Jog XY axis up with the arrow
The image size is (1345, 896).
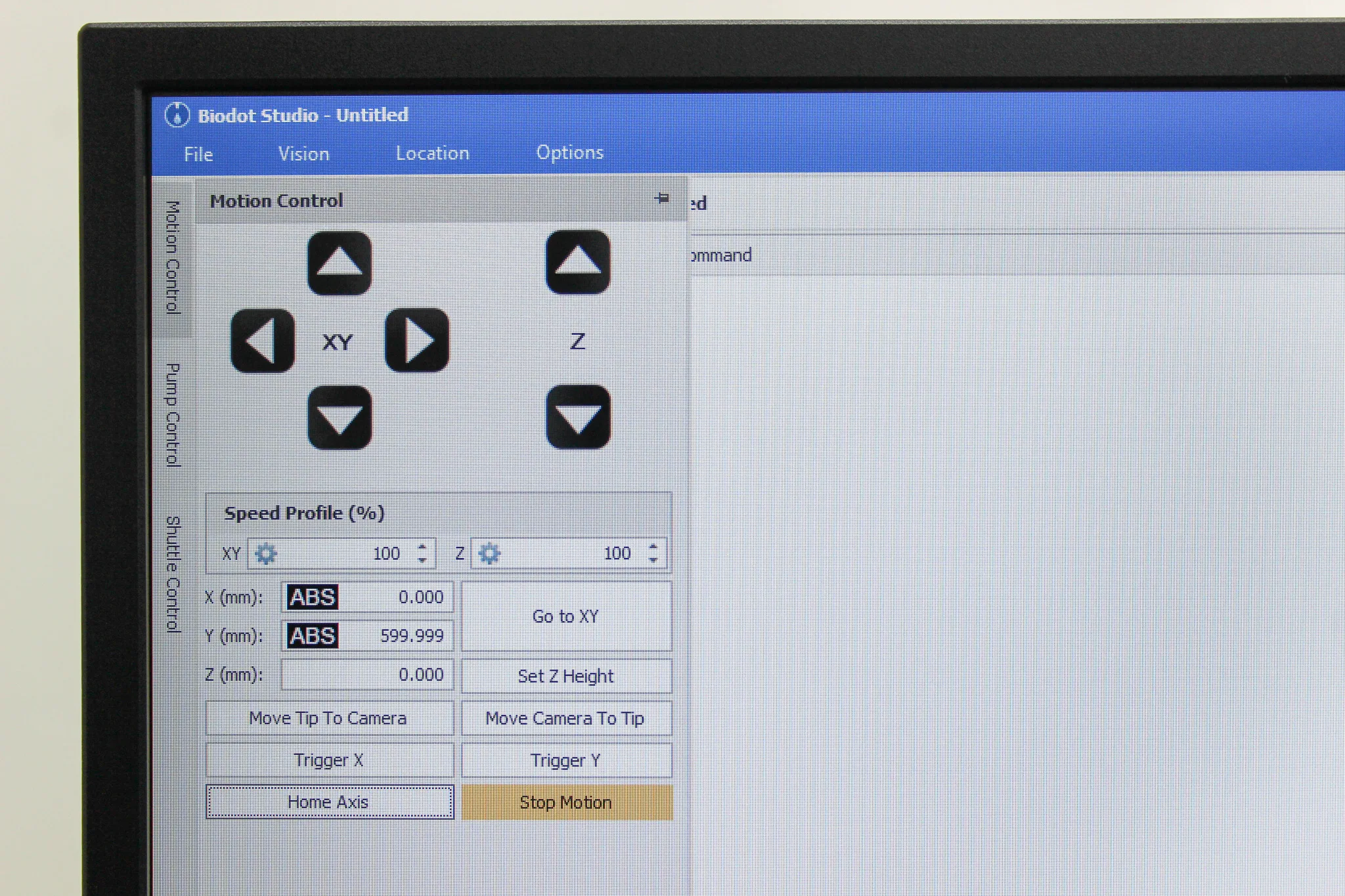(x=340, y=263)
